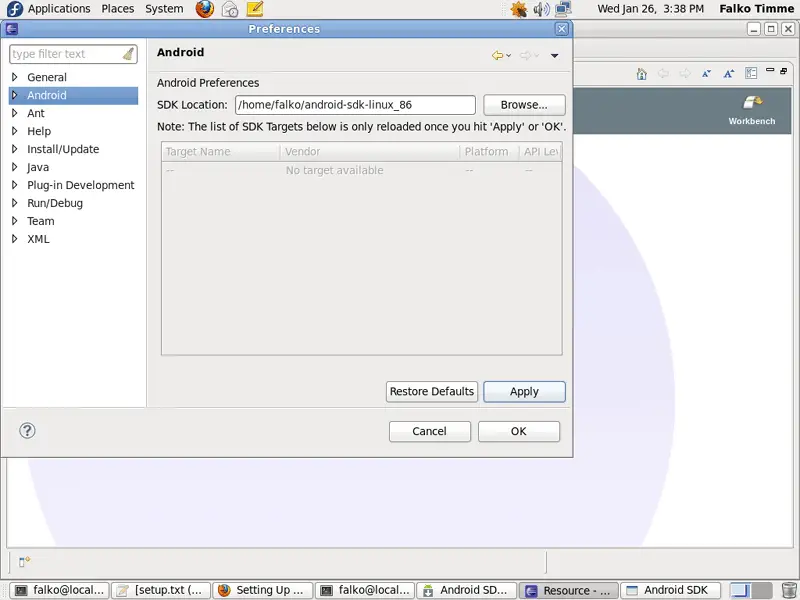Select the Android preferences category

coord(73,95)
